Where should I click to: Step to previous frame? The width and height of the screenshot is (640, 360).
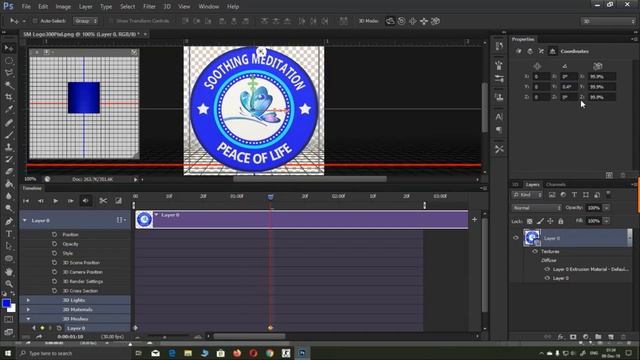[x=41, y=200]
